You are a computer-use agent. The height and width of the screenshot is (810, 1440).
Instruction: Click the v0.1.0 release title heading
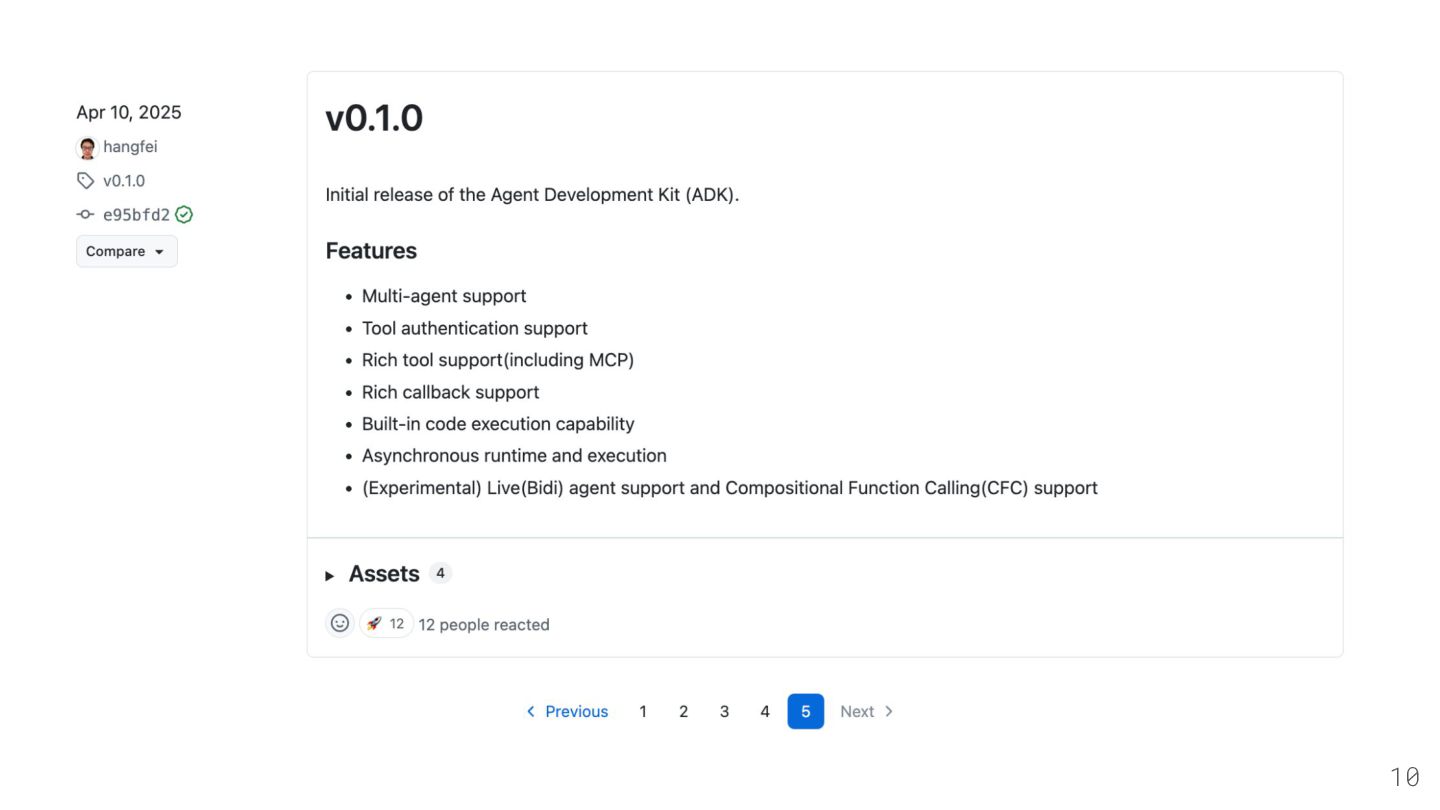[x=374, y=118]
